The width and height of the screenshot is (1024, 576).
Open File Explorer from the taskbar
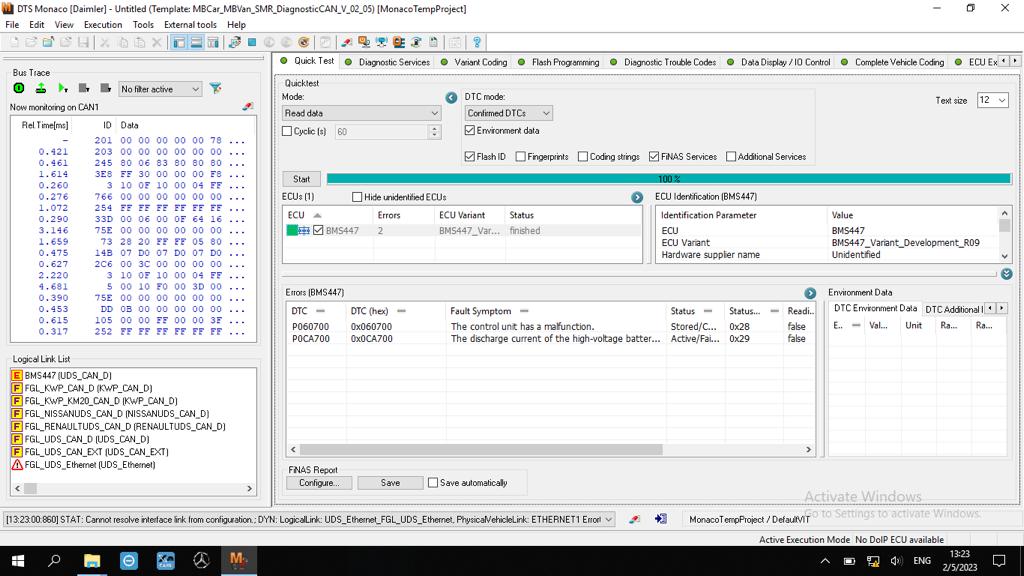tap(92, 560)
